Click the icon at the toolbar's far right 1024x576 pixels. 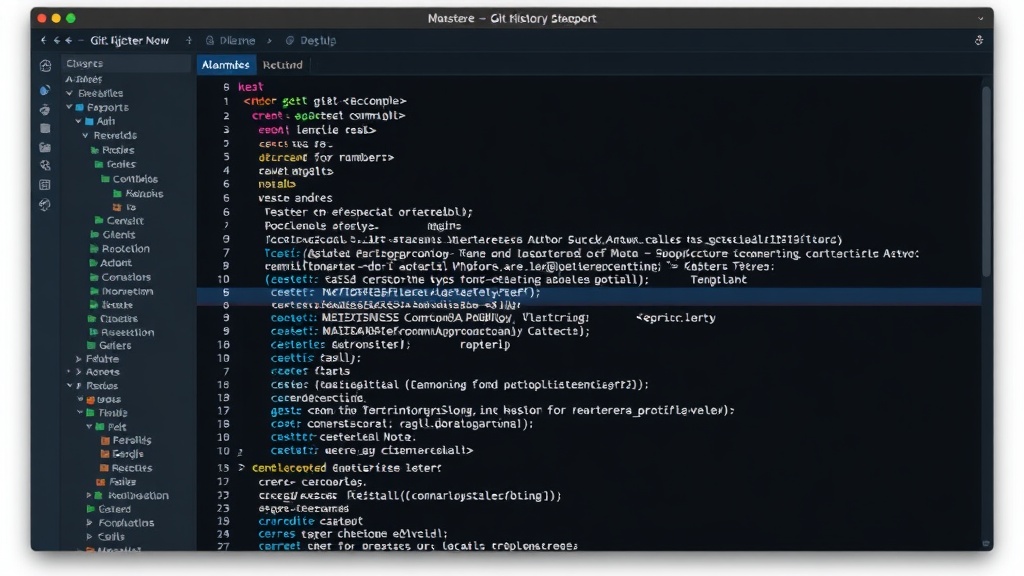(979, 40)
